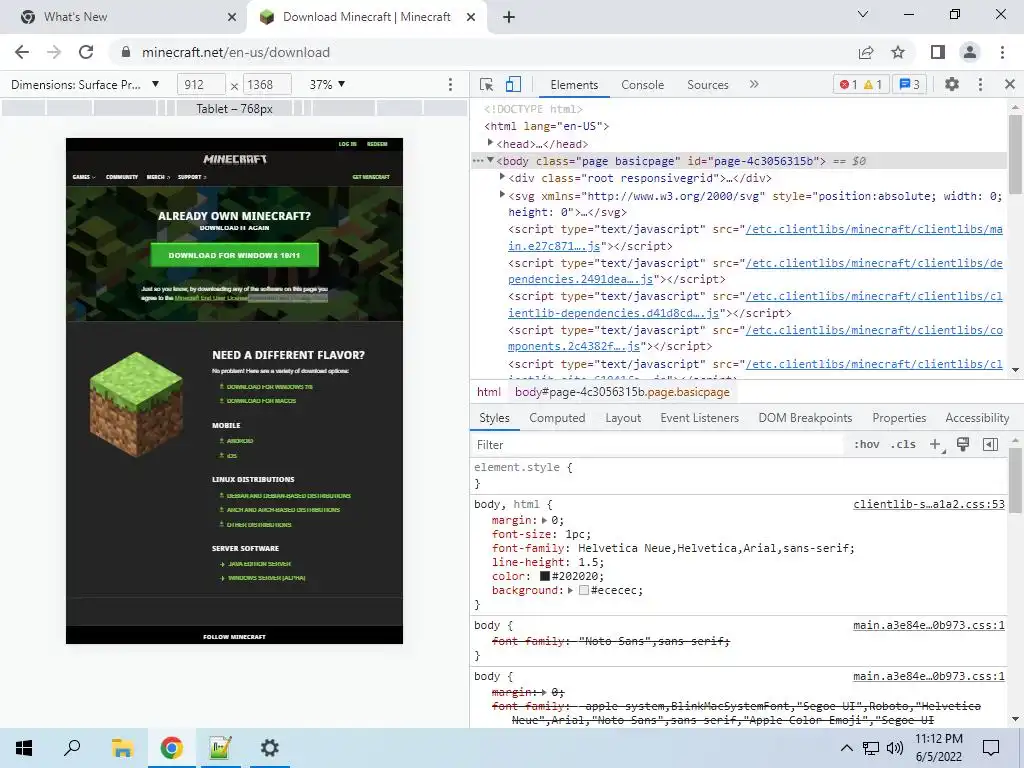The width and height of the screenshot is (1024, 768).
Task: Close the What's New tab
Action: click(x=232, y=17)
